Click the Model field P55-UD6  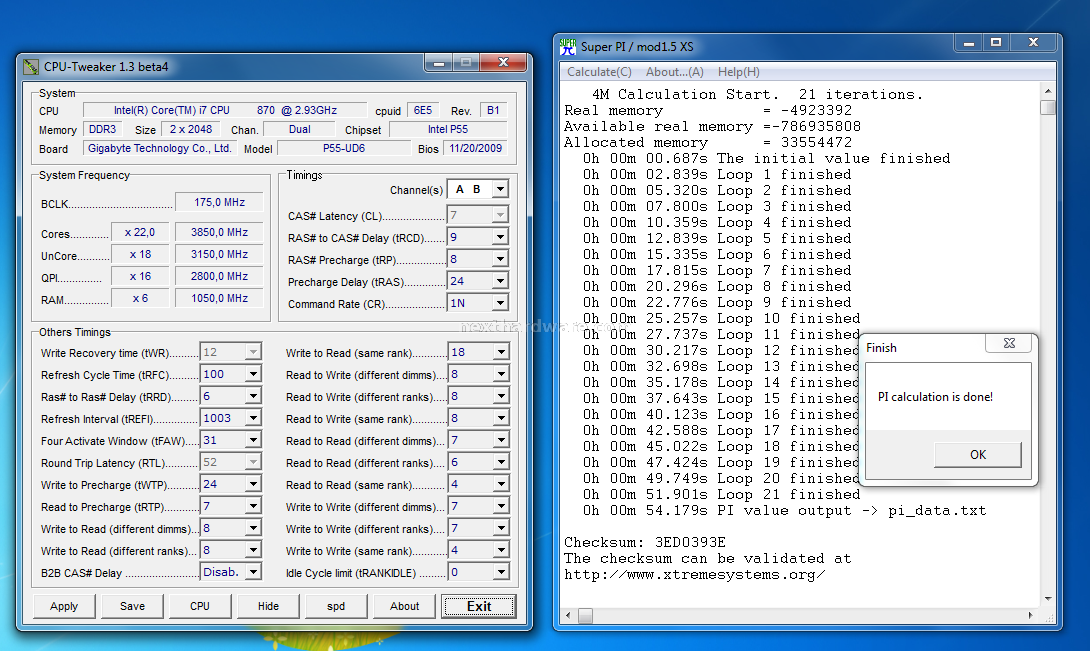[x=343, y=148]
